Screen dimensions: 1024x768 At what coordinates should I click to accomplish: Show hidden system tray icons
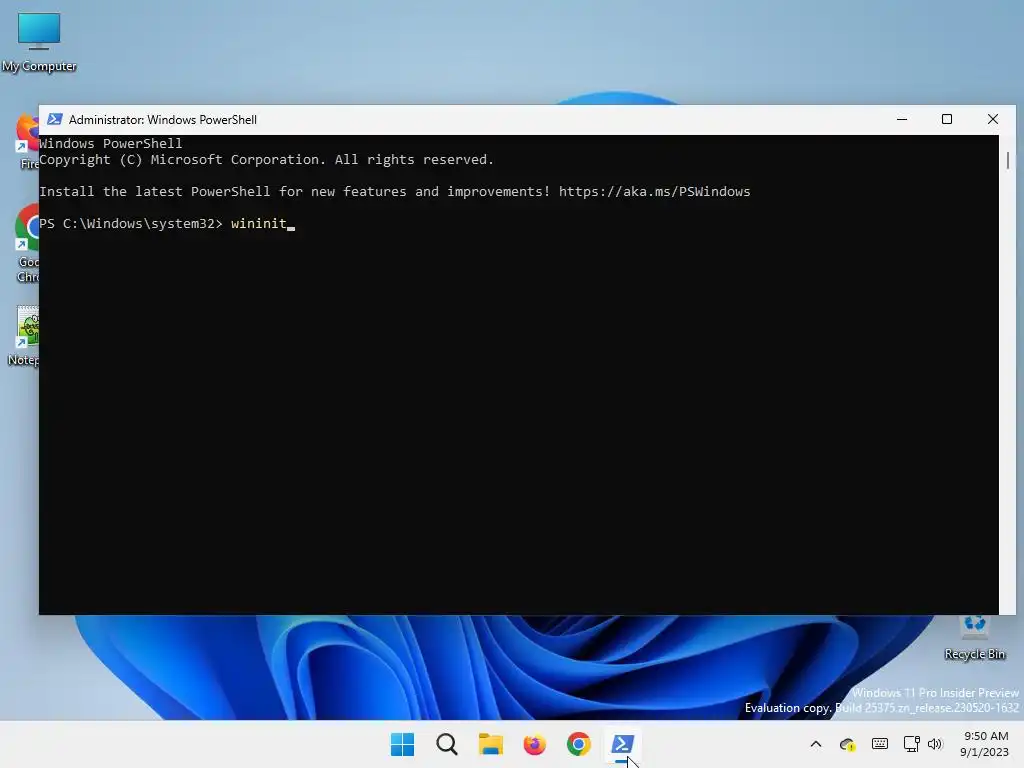pos(816,744)
